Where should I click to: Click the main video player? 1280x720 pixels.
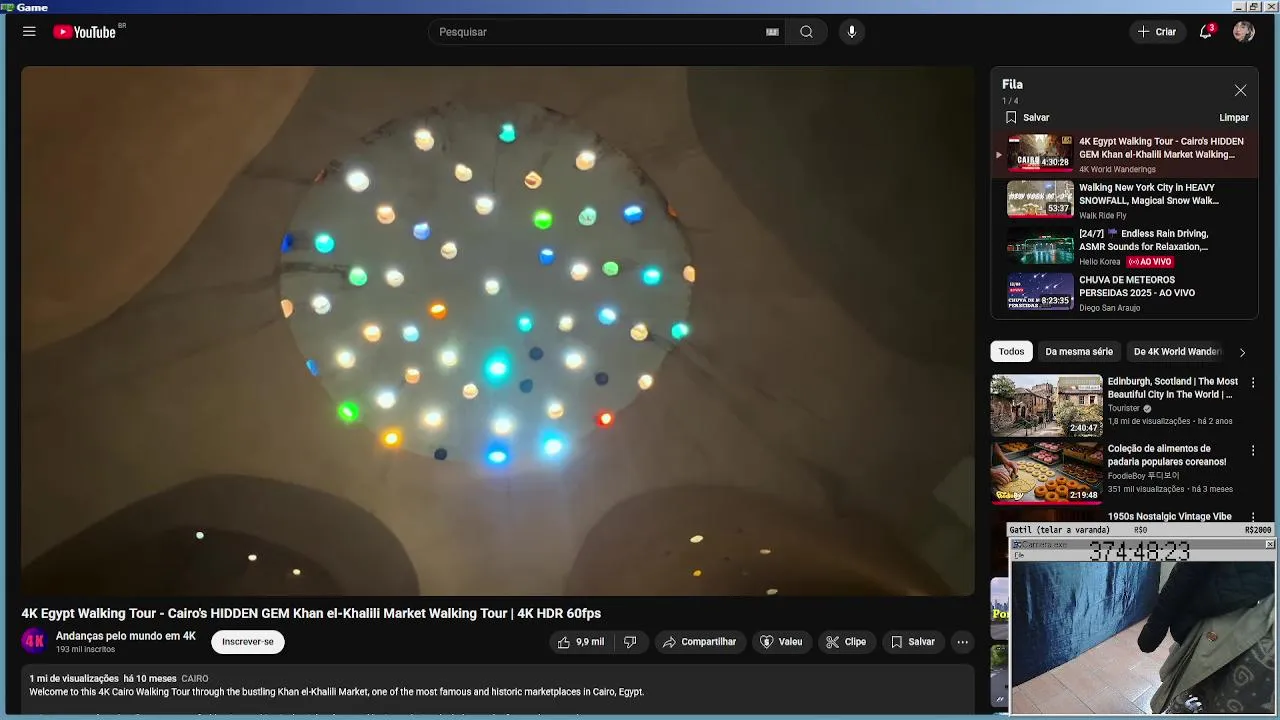click(x=498, y=331)
